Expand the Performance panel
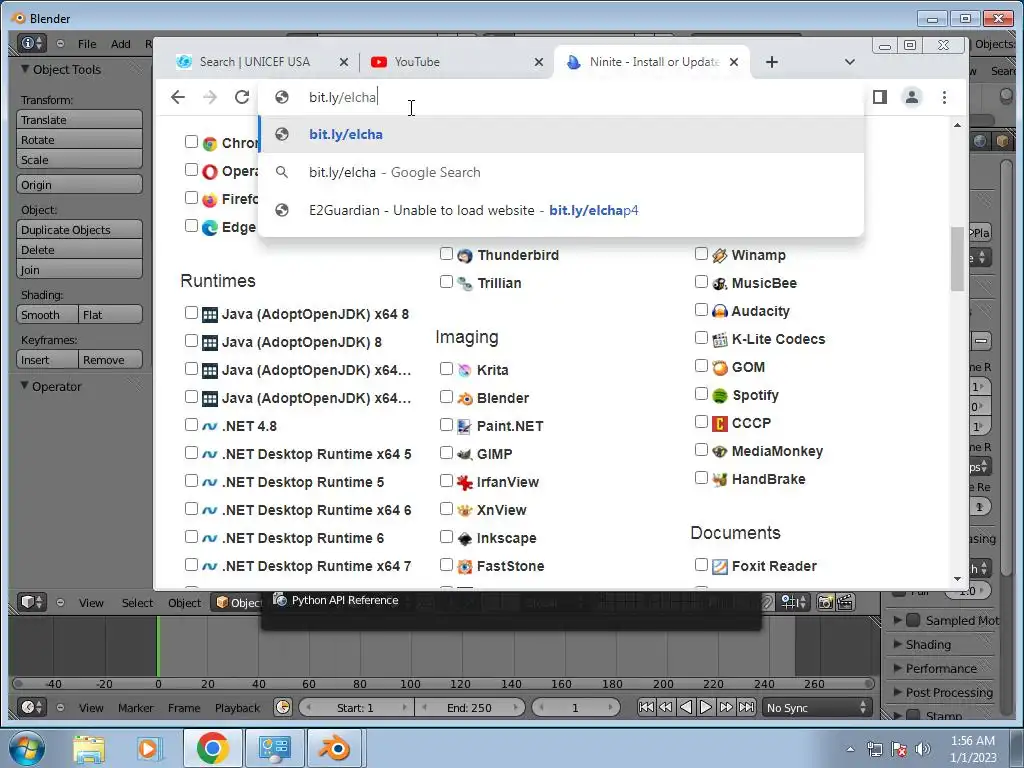The image size is (1024, 768). [x=897, y=668]
